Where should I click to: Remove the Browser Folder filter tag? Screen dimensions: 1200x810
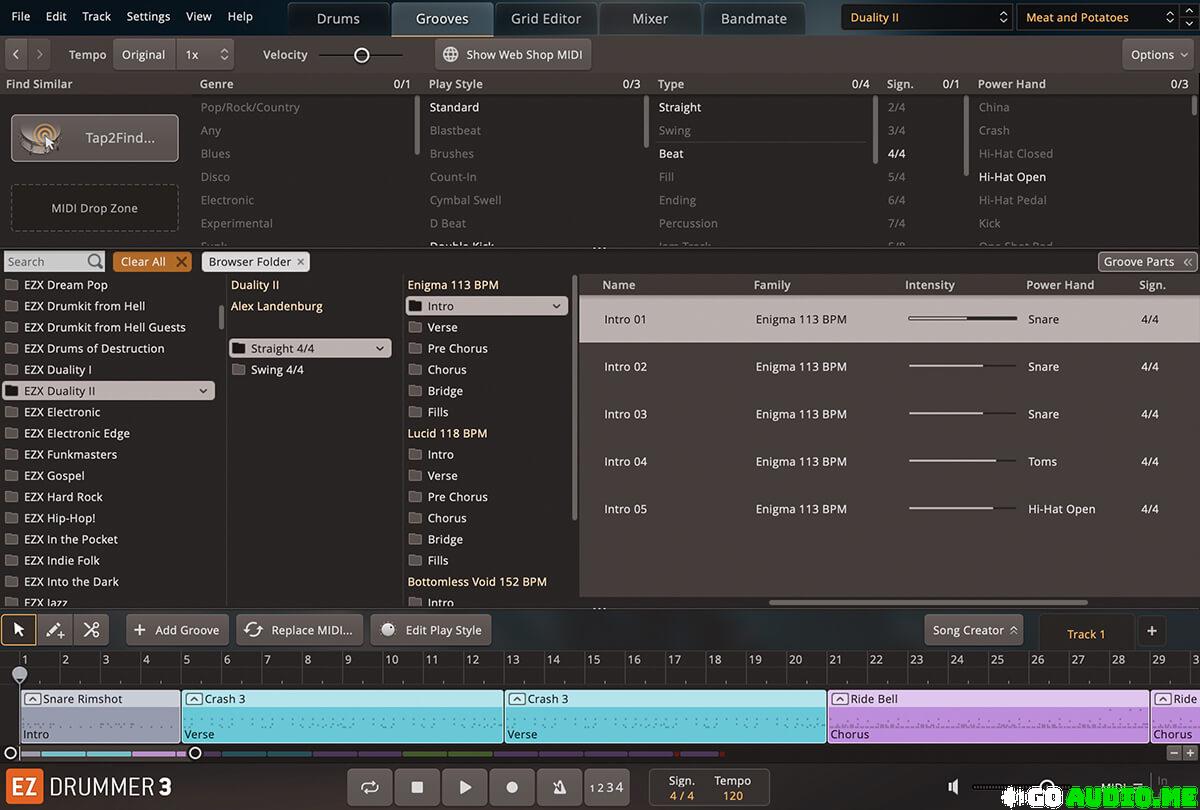coord(300,262)
